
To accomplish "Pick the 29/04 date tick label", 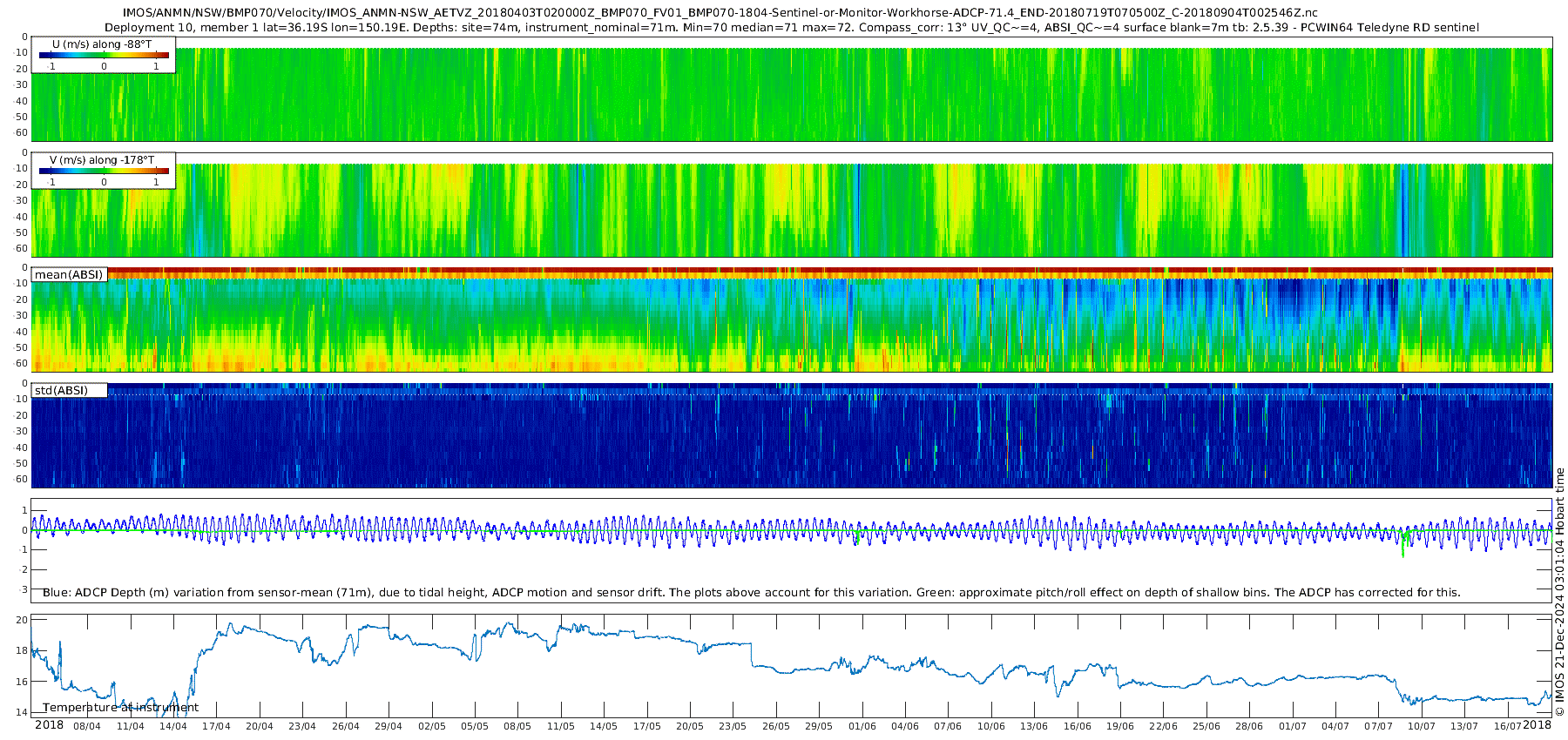I will click(x=389, y=726).
